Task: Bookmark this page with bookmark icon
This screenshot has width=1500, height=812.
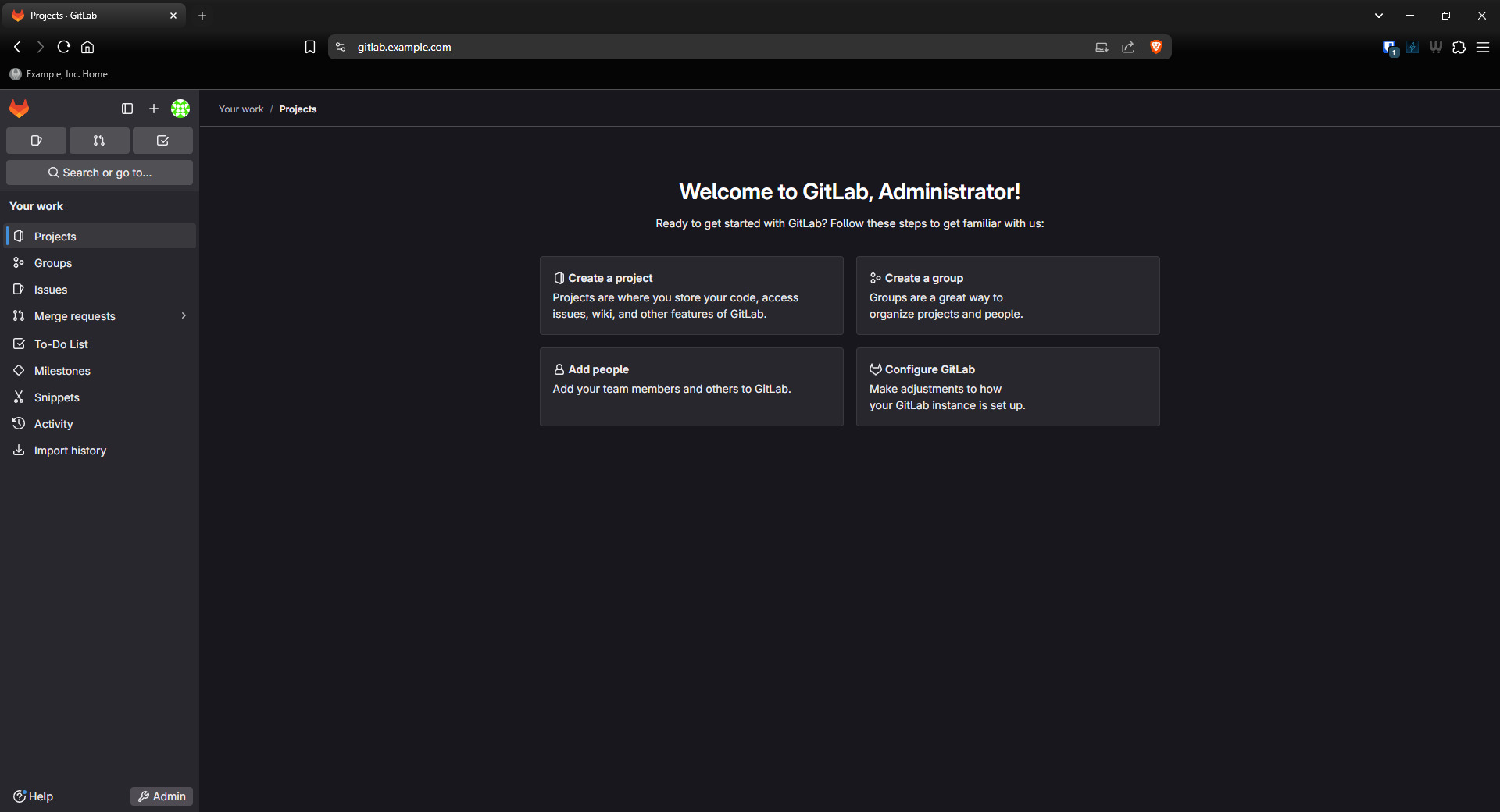Action: coord(310,47)
